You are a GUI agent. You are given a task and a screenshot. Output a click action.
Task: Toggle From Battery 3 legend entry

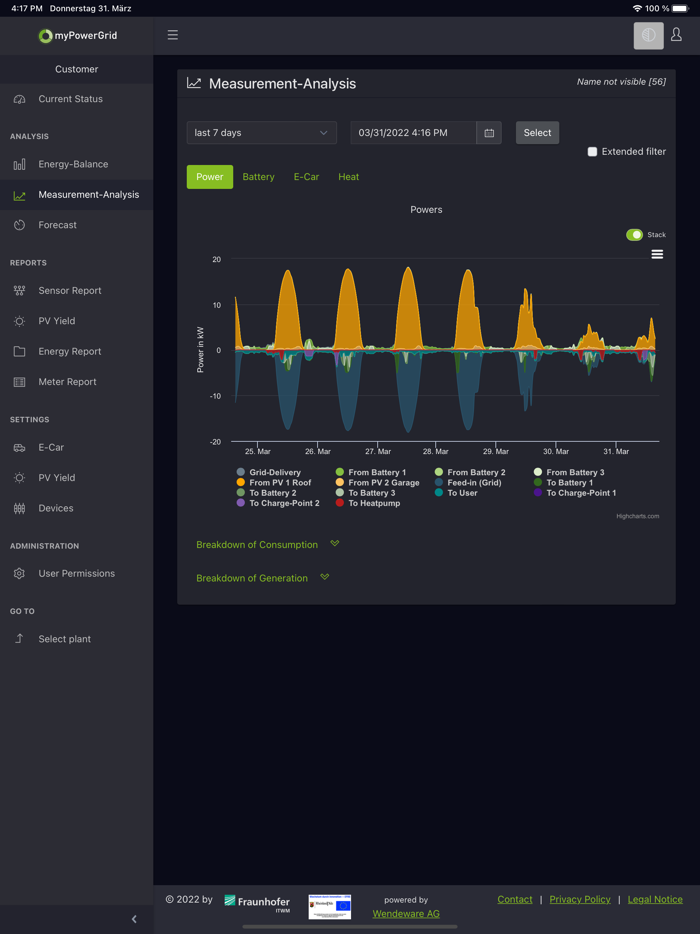(x=569, y=472)
